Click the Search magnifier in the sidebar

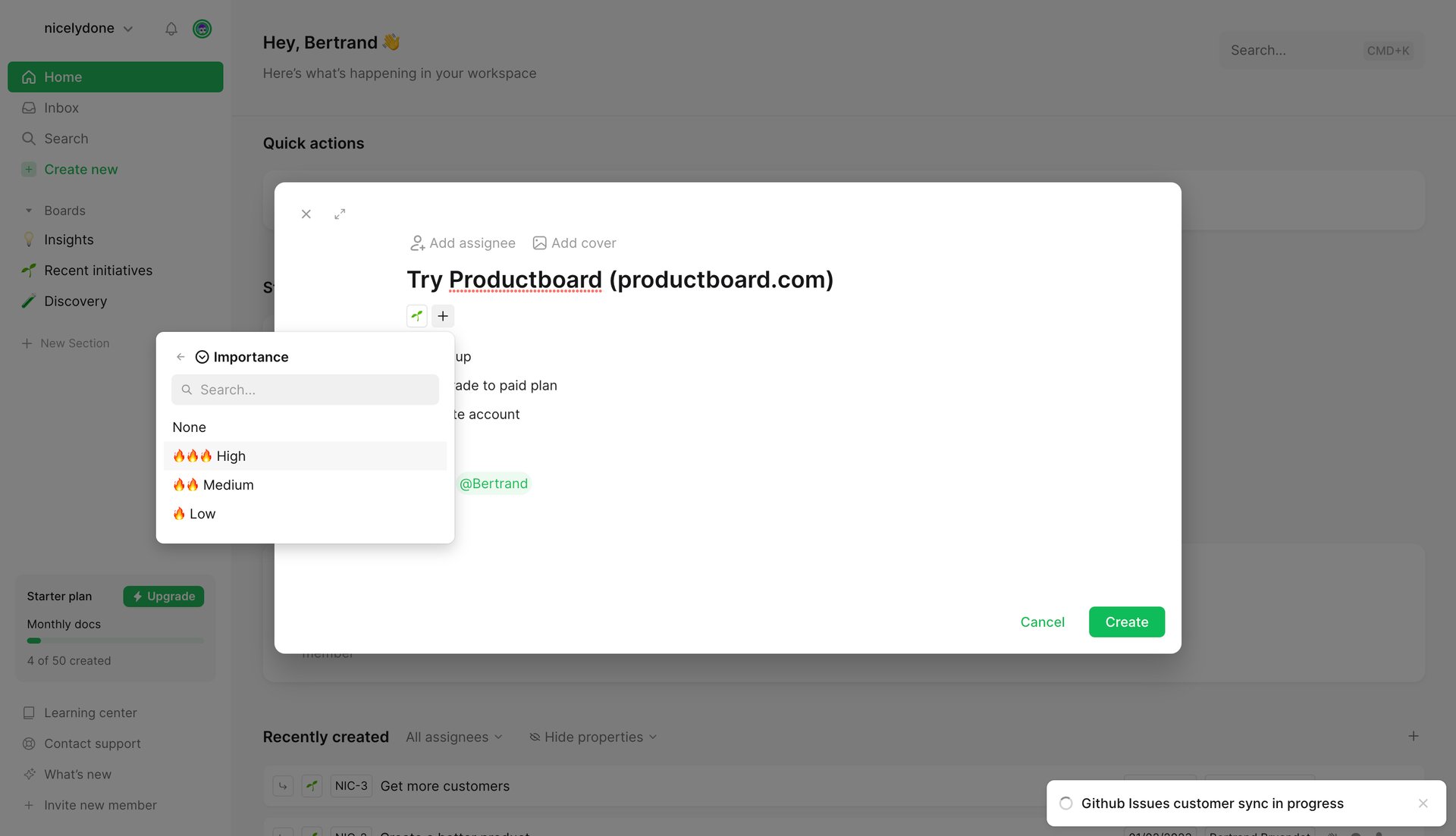29,138
